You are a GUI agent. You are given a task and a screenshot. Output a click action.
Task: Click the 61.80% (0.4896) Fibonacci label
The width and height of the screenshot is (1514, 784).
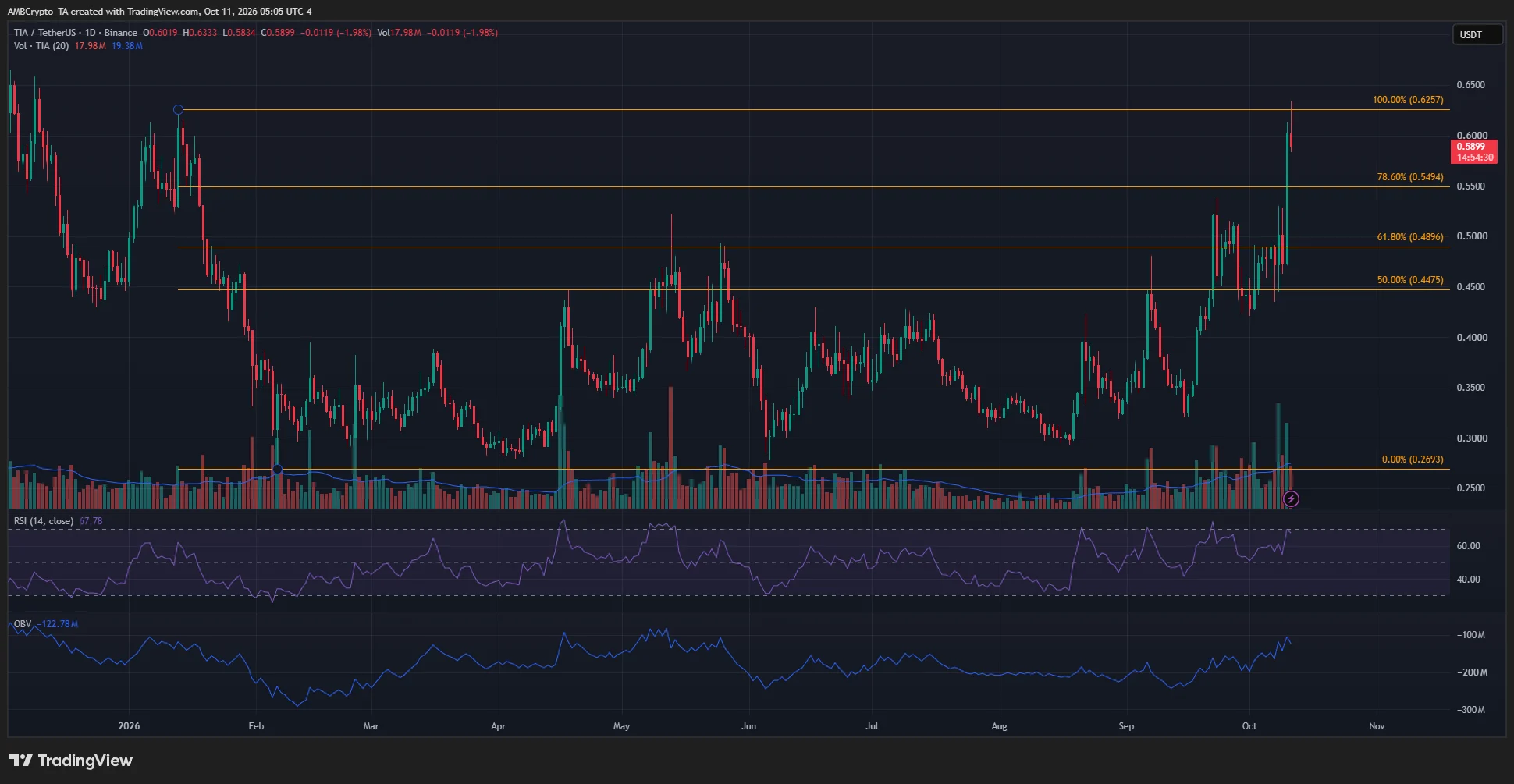tap(1409, 237)
